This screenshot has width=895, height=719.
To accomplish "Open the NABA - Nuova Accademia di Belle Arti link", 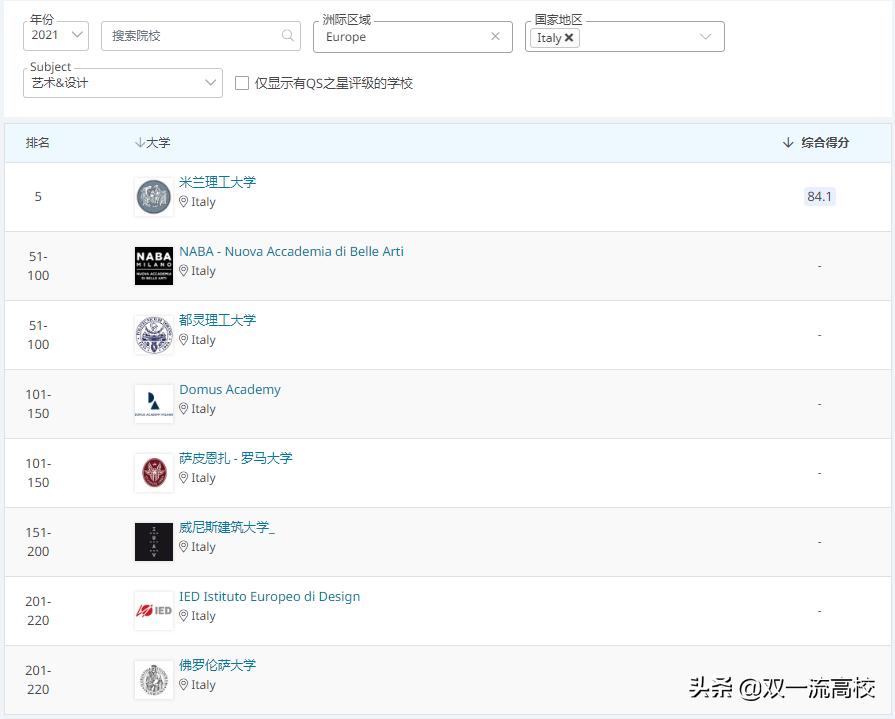I will pyautogui.click(x=293, y=250).
